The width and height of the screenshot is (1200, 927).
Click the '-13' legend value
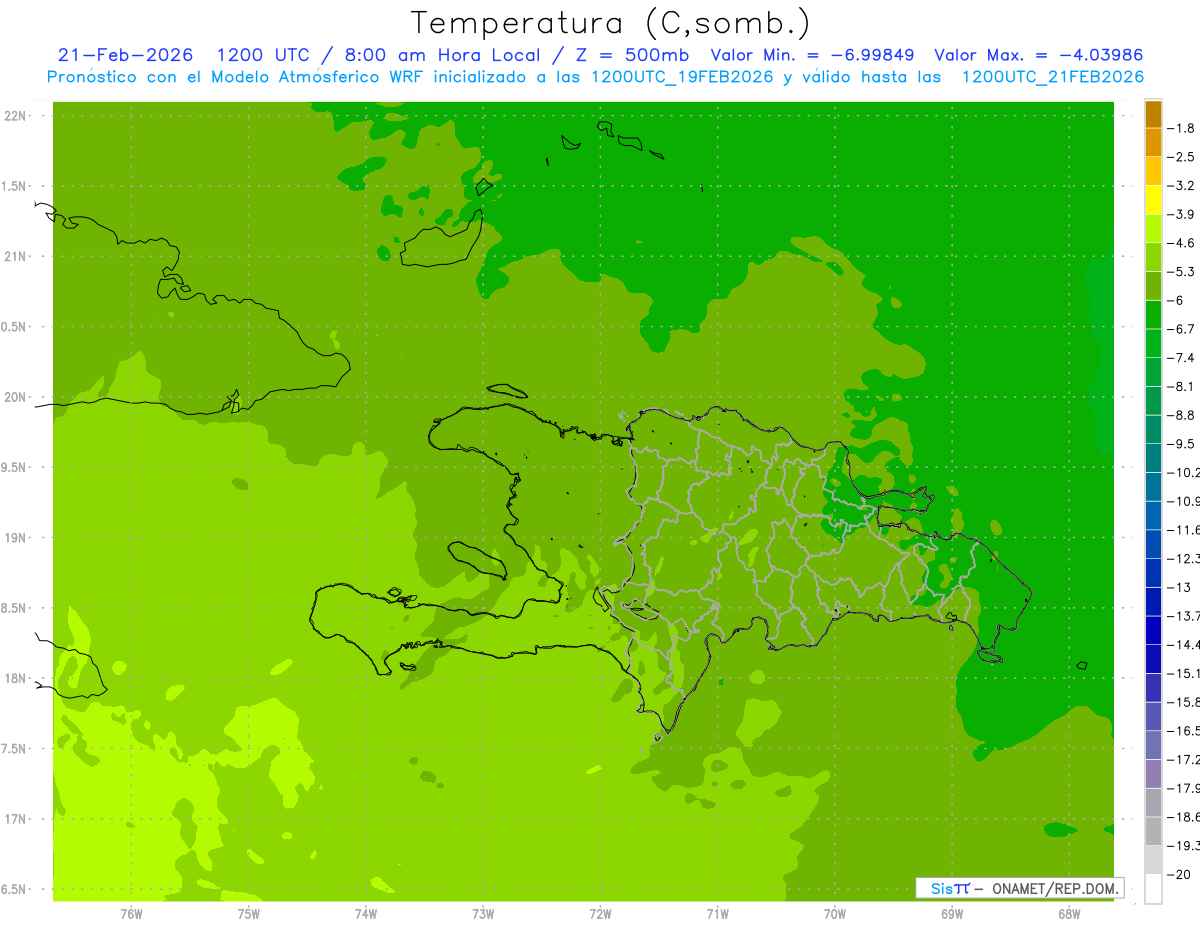click(x=1180, y=587)
